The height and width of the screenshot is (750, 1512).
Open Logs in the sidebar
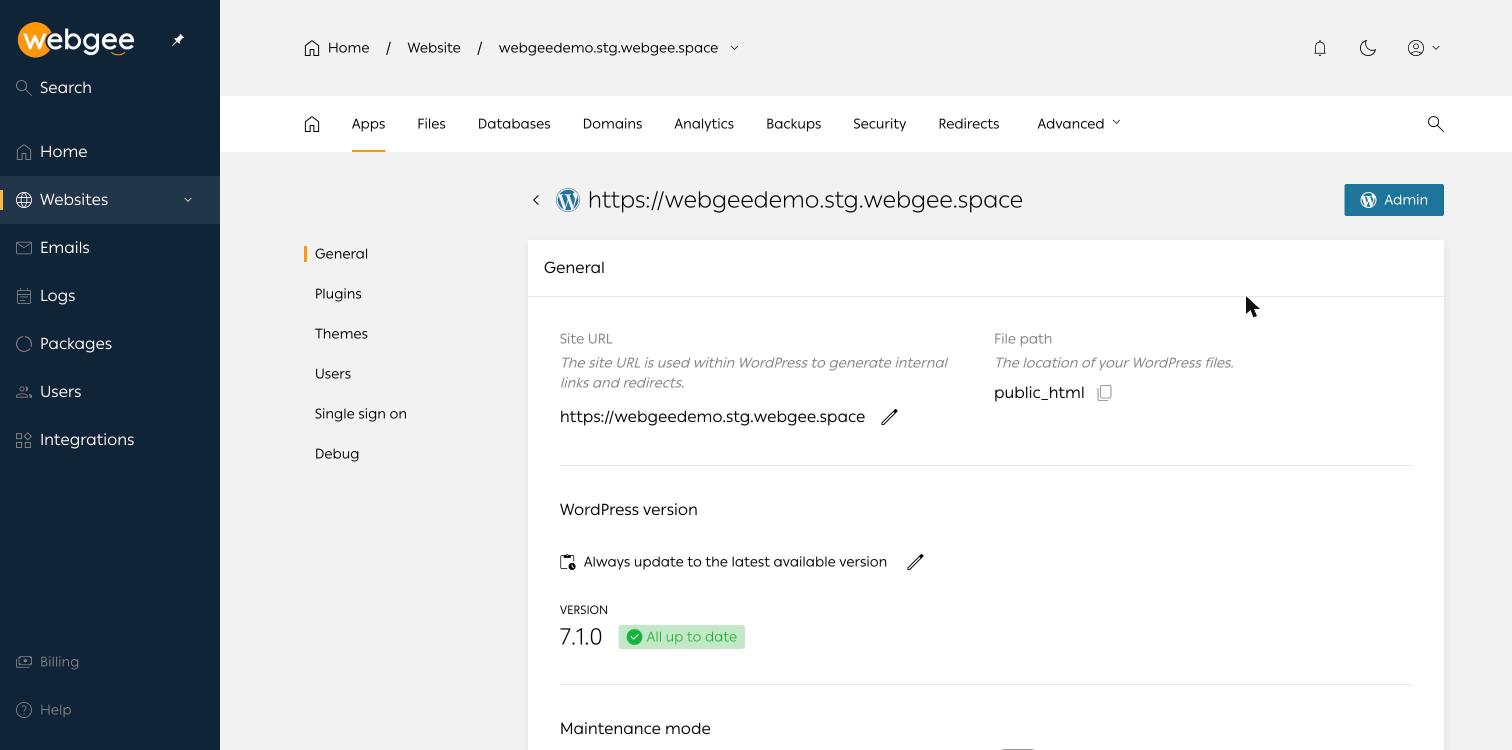point(110,296)
